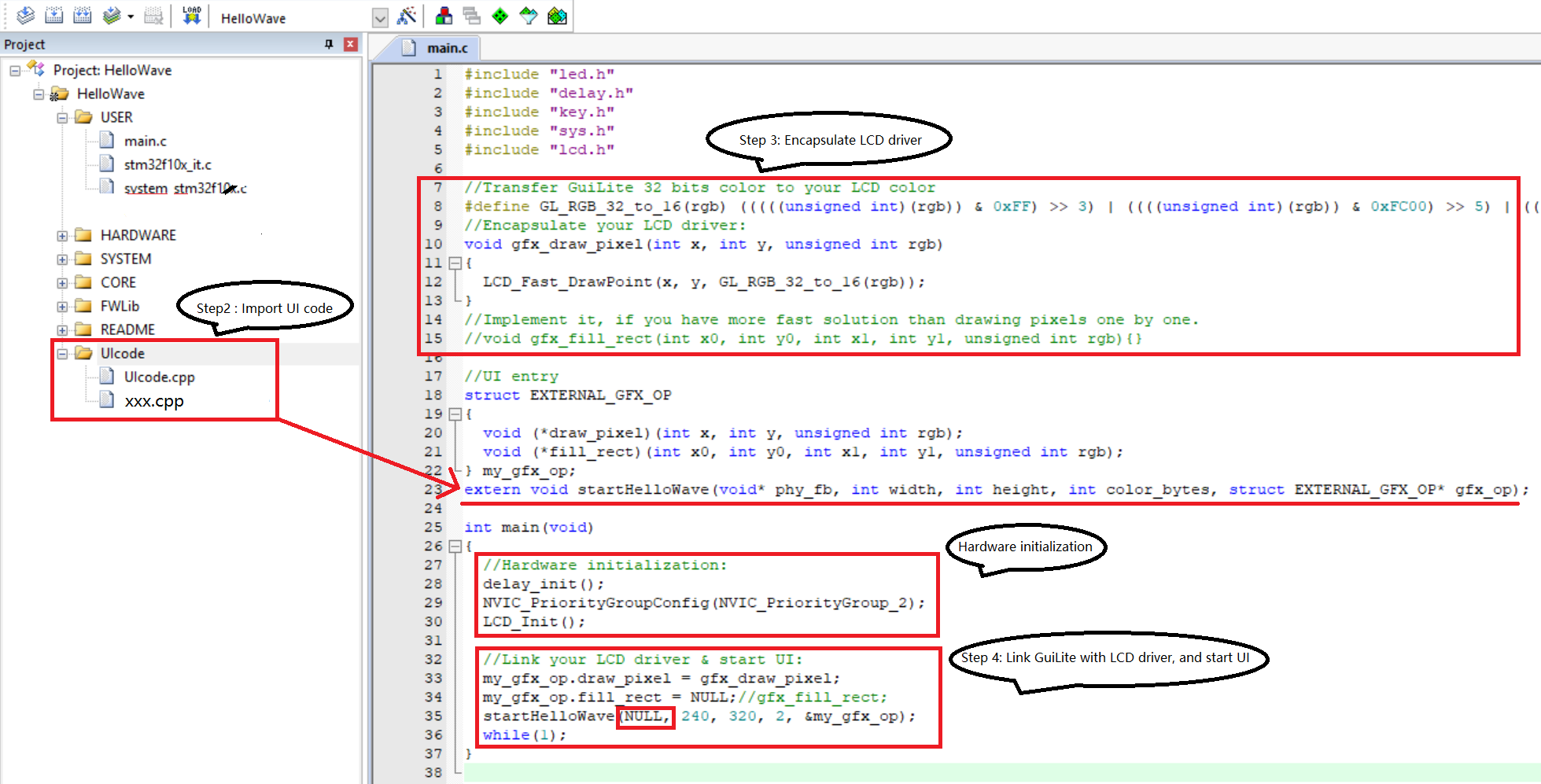Screen dimensions: 1541x784
Task: Open Options for Target magic wand icon
Action: [407, 16]
